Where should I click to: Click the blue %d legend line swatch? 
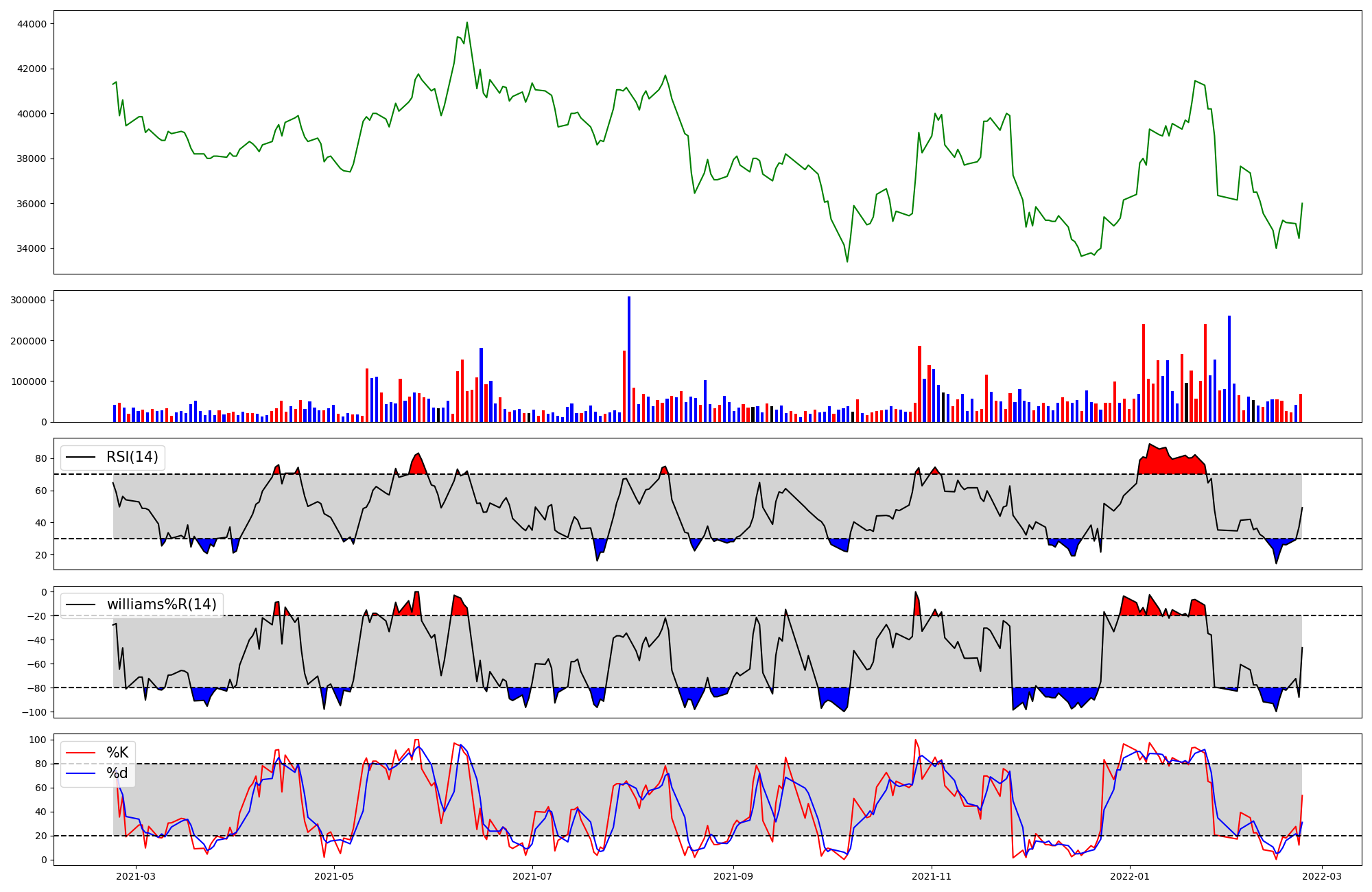click(x=80, y=773)
